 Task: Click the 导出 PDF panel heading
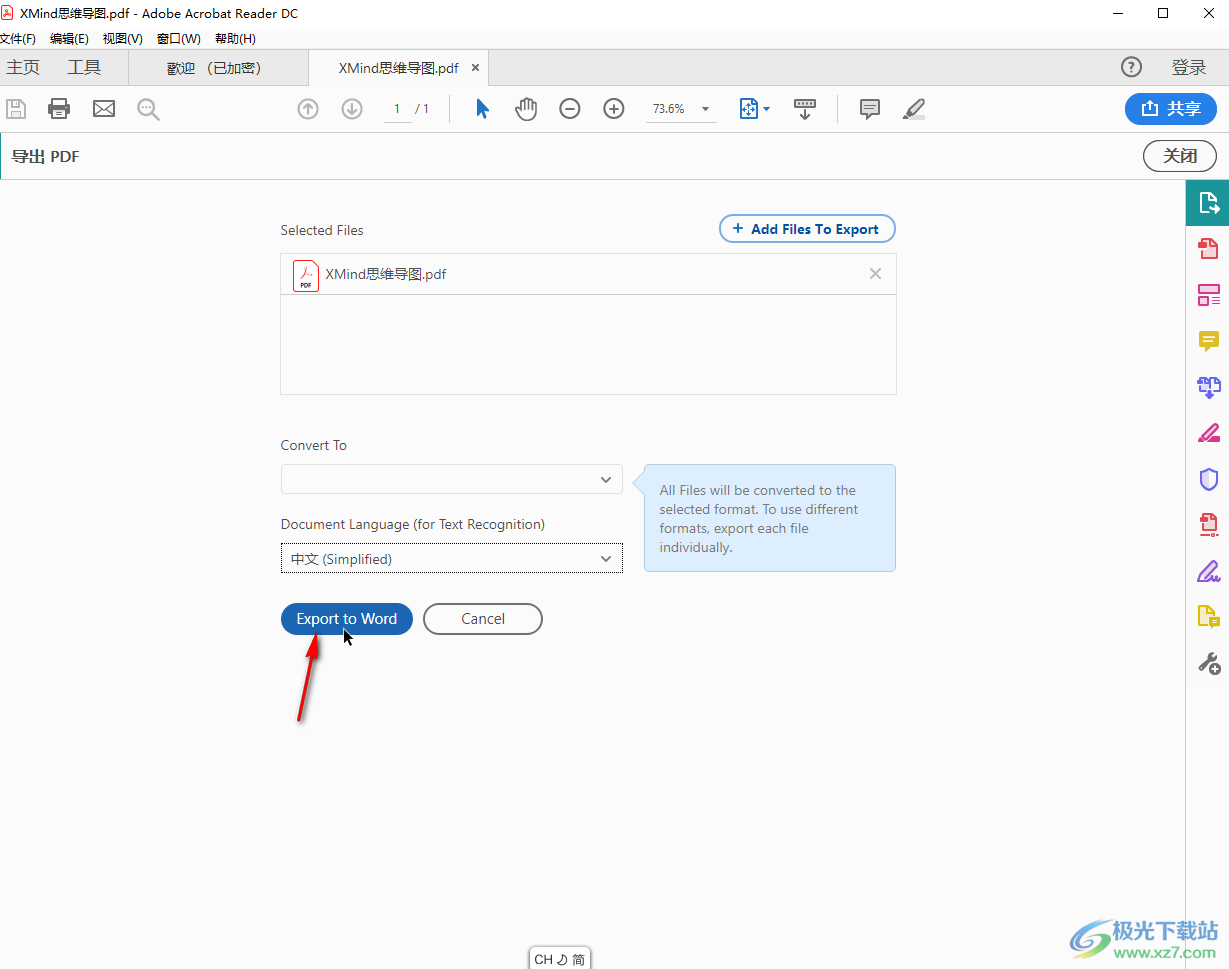pyautogui.click(x=45, y=156)
